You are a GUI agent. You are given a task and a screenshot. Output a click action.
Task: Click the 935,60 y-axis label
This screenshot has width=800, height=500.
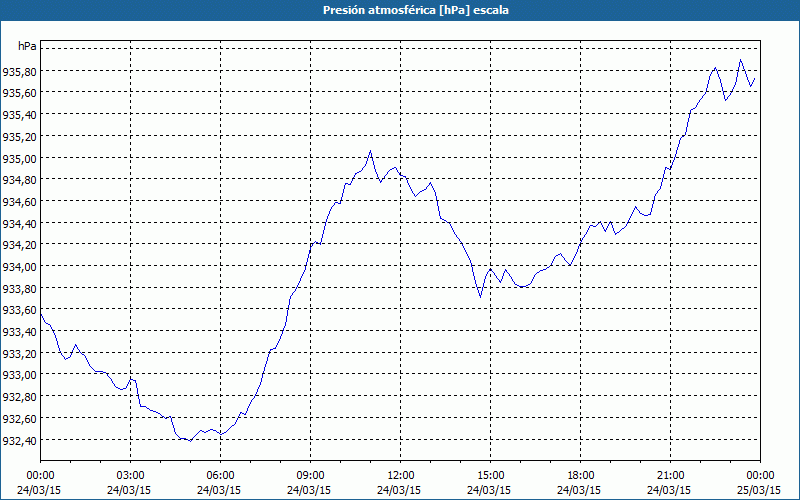coord(19,93)
